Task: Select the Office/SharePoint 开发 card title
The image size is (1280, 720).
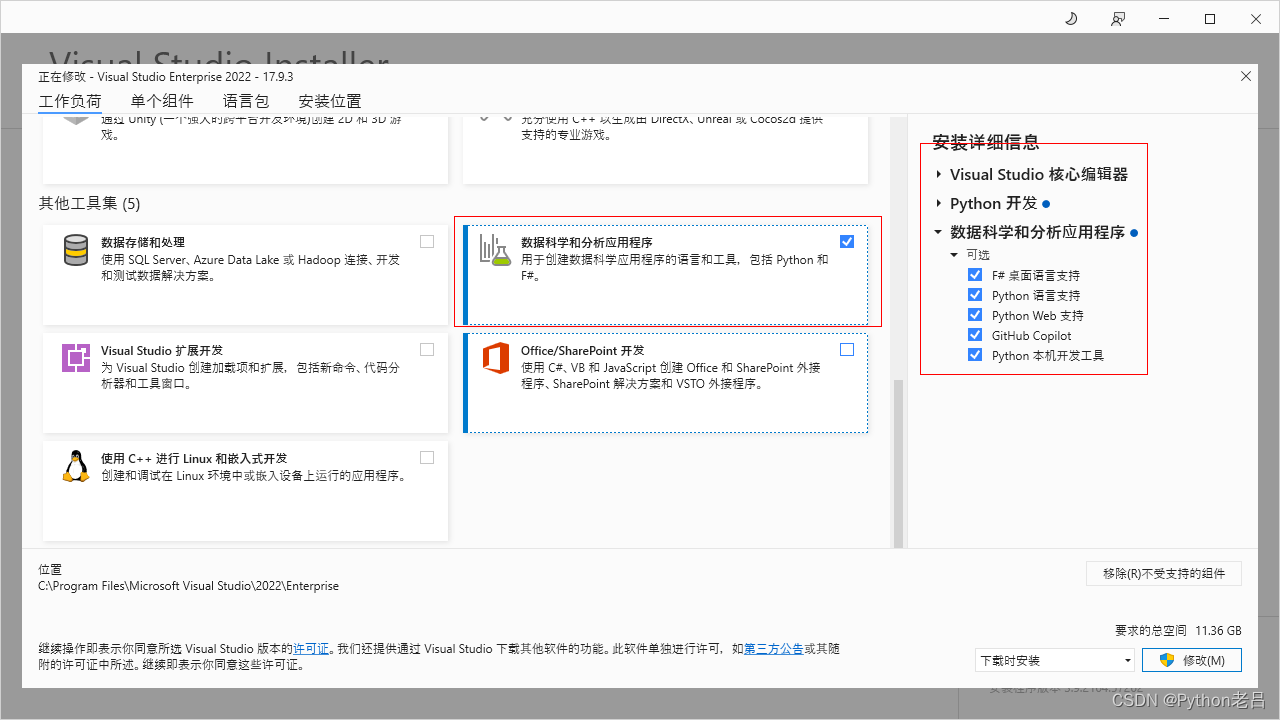Action: tap(583, 350)
